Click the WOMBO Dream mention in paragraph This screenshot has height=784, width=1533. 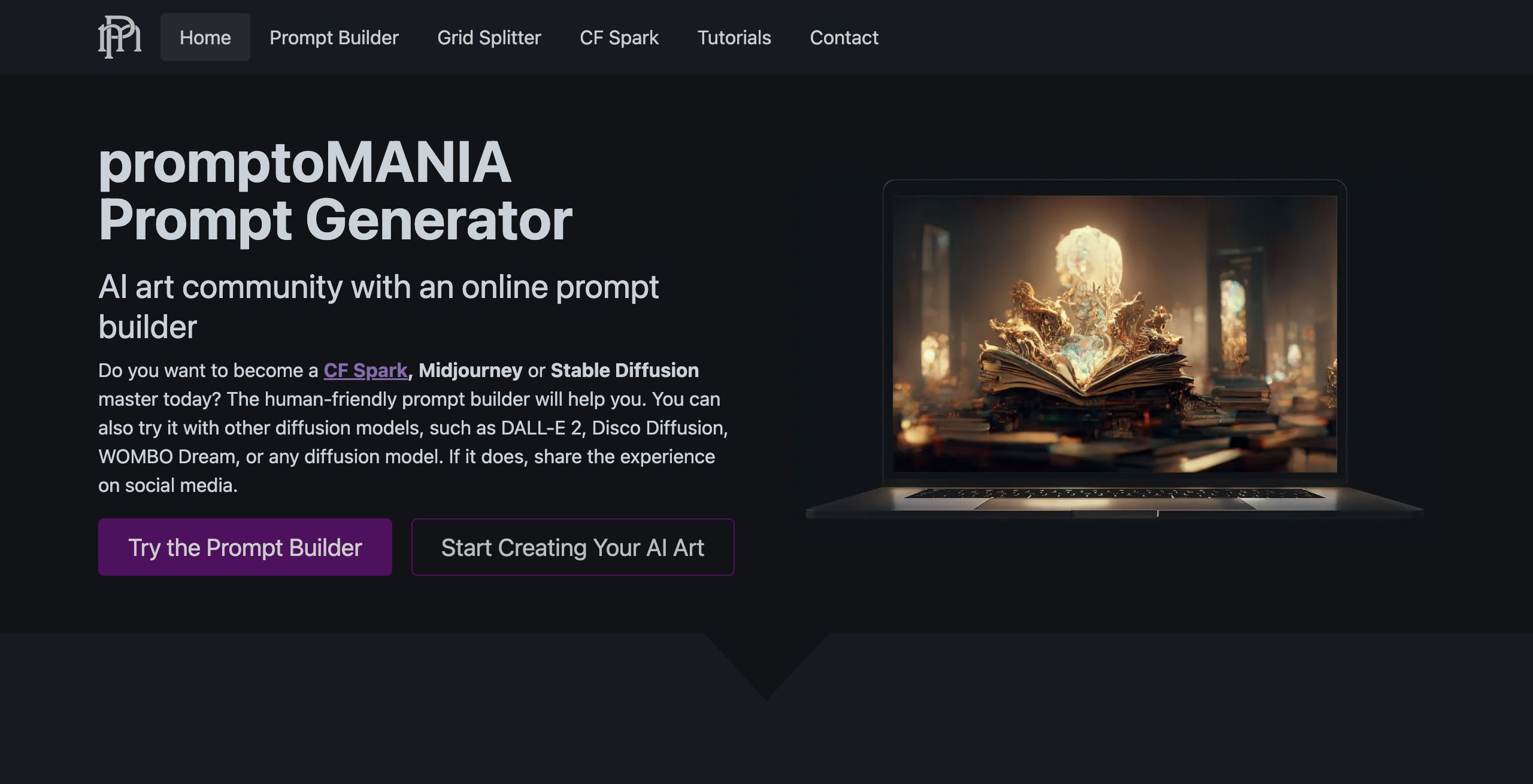[x=166, y=457]
